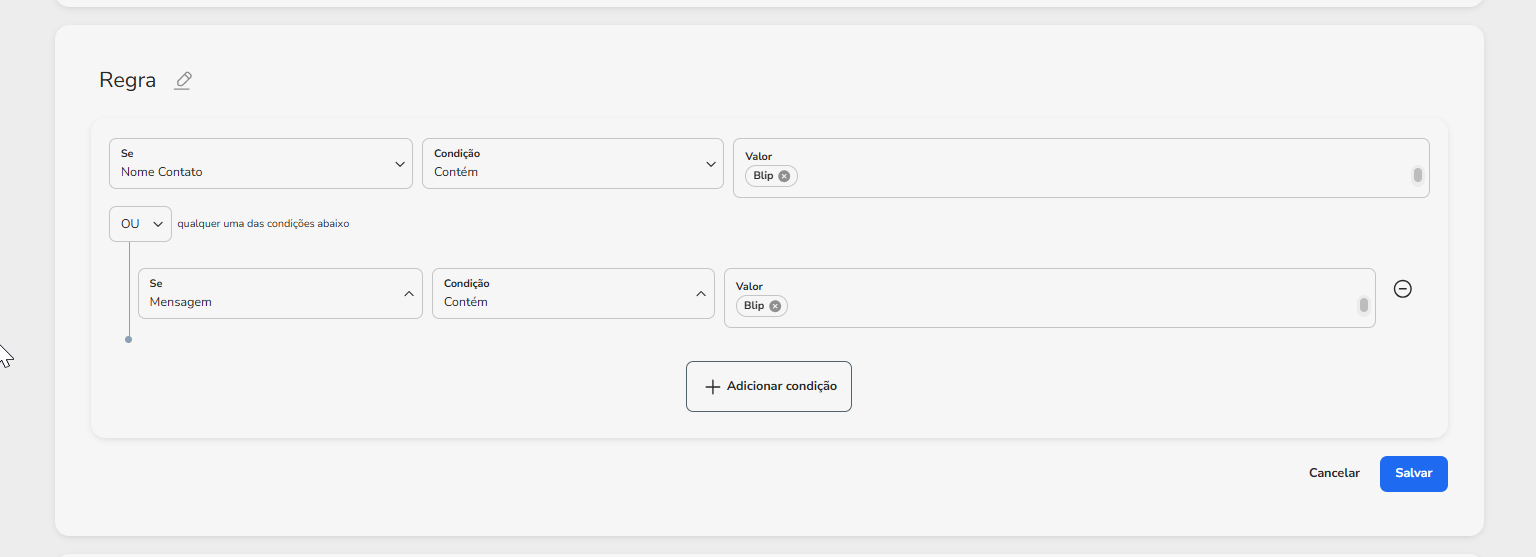Click the pencil edit icon beside Regra
The height and width of the screenshot is (557, 1536).
(x=182, y=81)
